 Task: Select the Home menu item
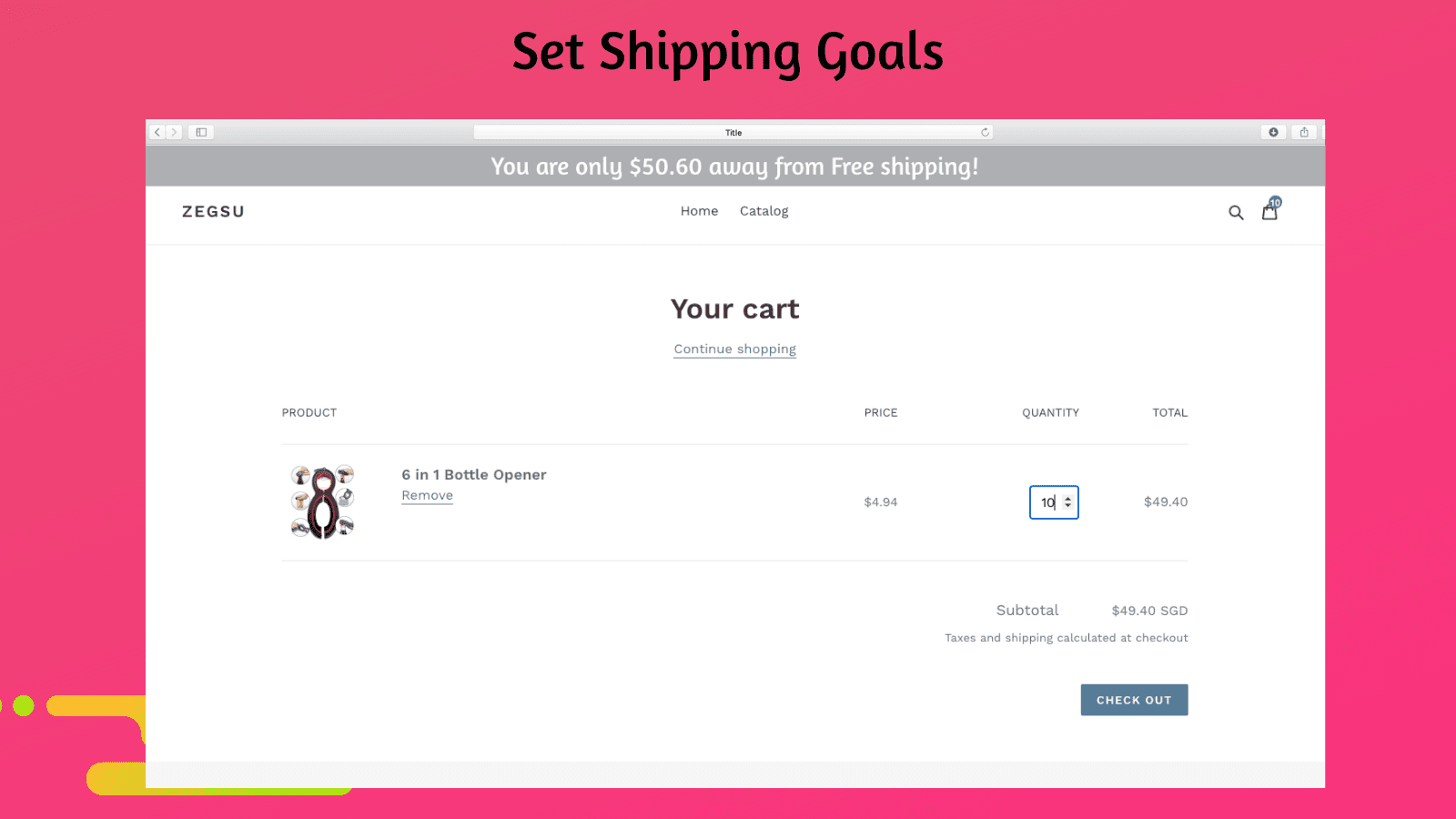pos(699,210)
